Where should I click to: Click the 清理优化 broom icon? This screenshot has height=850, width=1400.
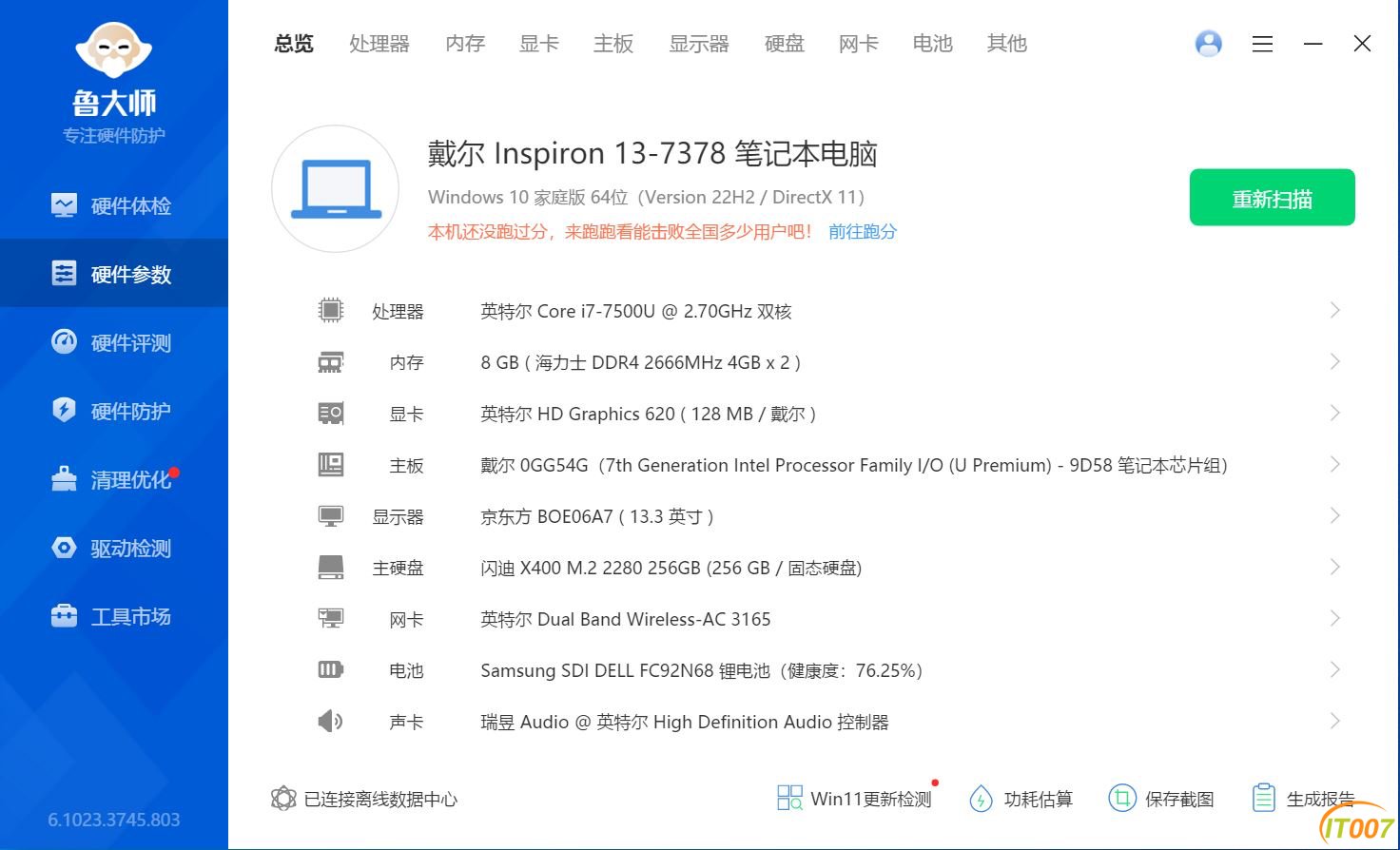[x=64, y=479]
